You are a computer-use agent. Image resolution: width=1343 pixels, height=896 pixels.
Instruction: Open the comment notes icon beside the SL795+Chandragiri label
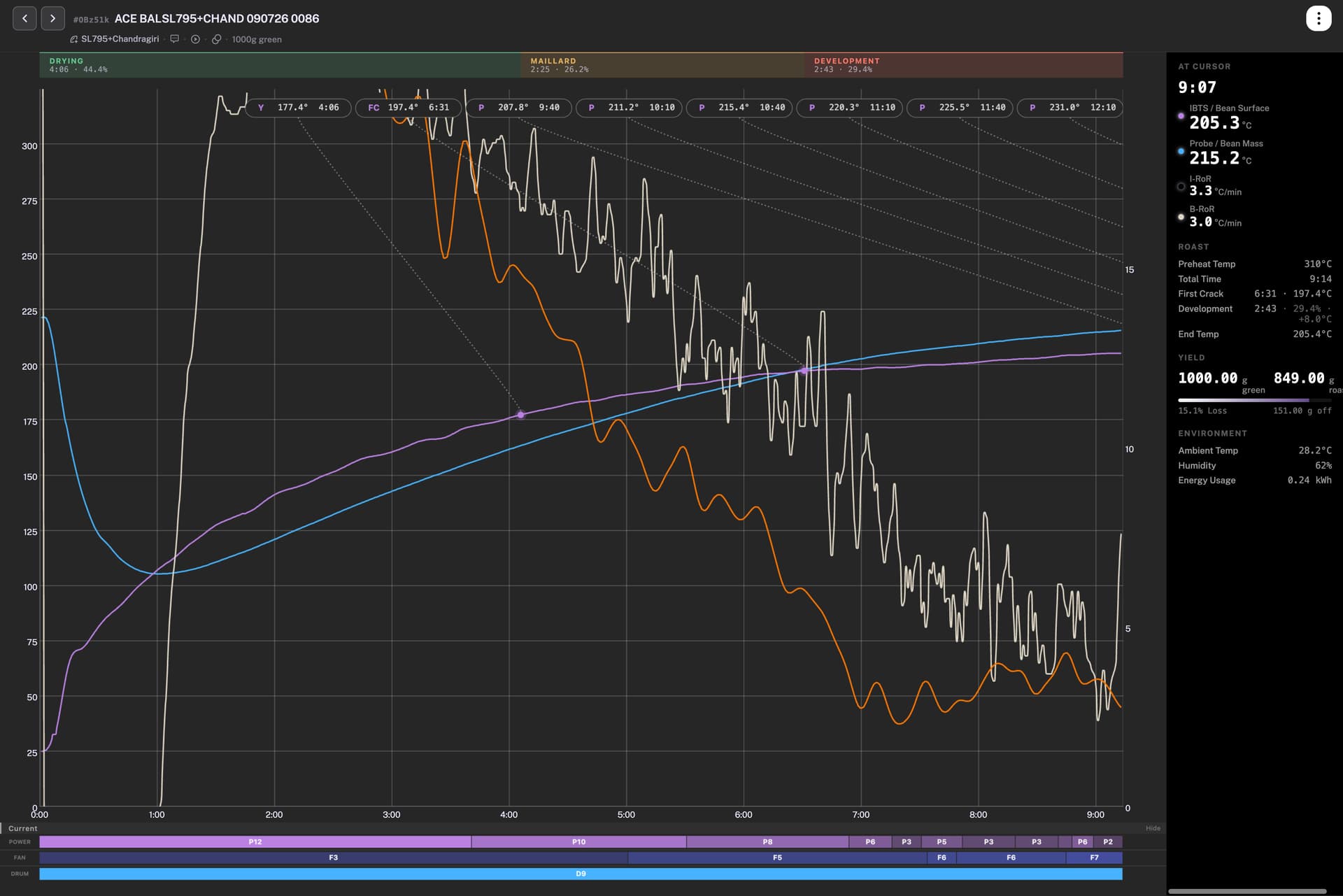pos(175,39)
